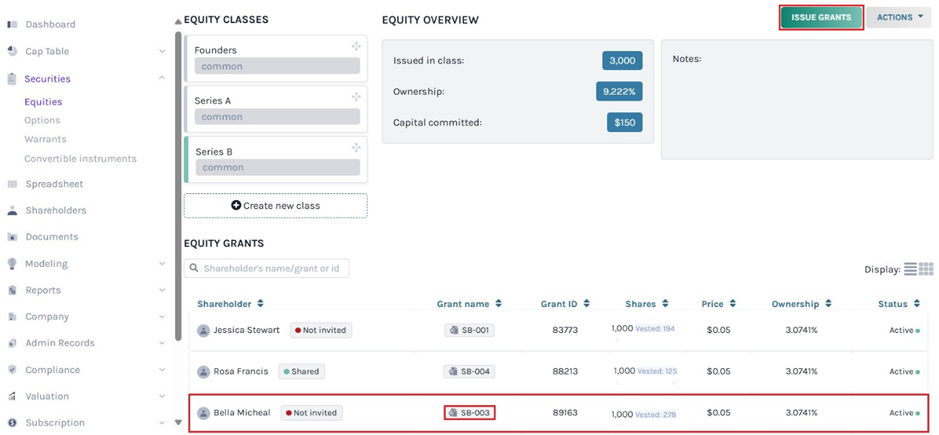Click the Issue Grants button
The height and width of the screenshot is (435, 939).
[821, 17]
